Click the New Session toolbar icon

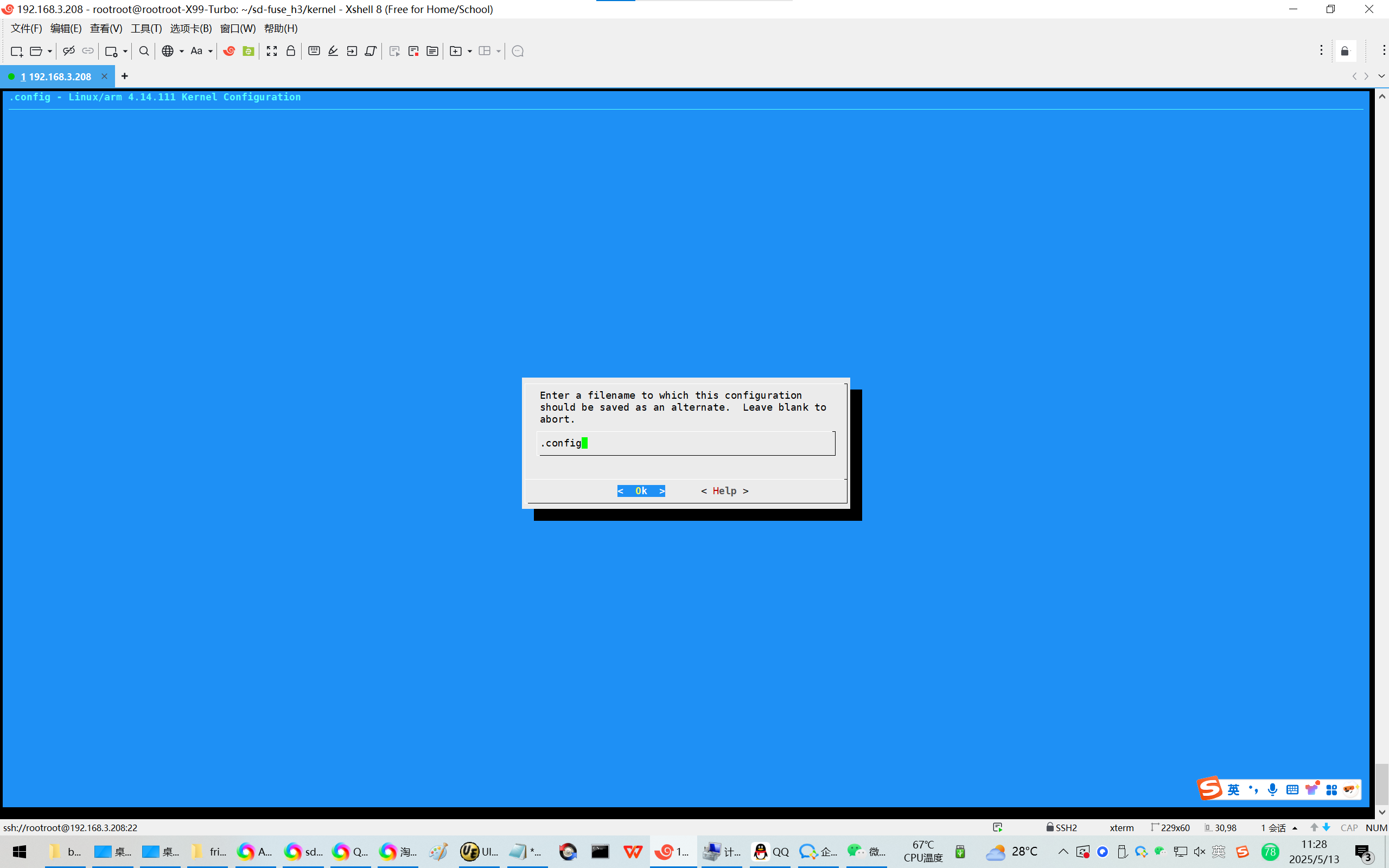point(17,51)
